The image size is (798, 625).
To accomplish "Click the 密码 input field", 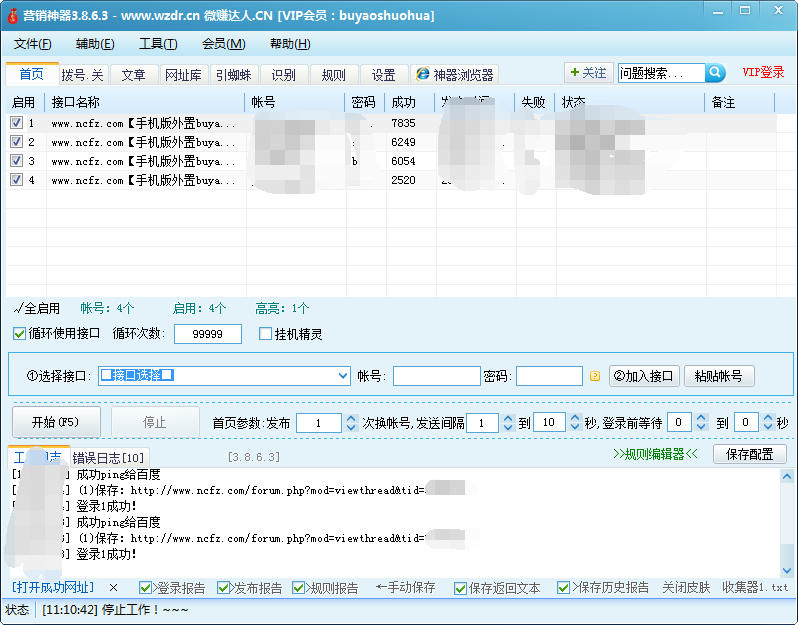I will coord(549,376).
